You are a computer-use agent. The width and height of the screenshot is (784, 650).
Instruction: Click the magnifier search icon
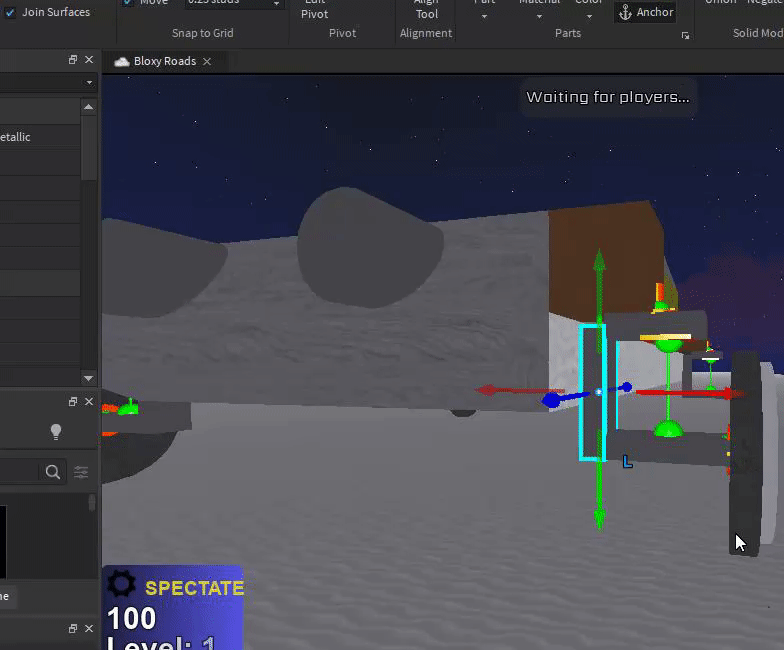click(52, 472)
